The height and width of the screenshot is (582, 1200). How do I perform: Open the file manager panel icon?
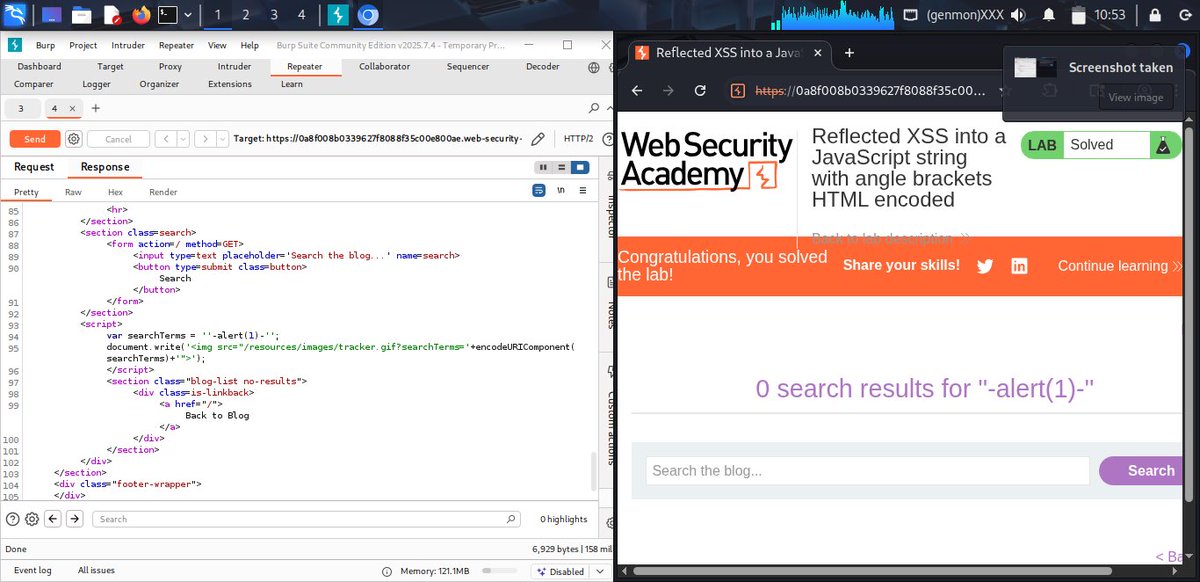(x=81, y=15)
